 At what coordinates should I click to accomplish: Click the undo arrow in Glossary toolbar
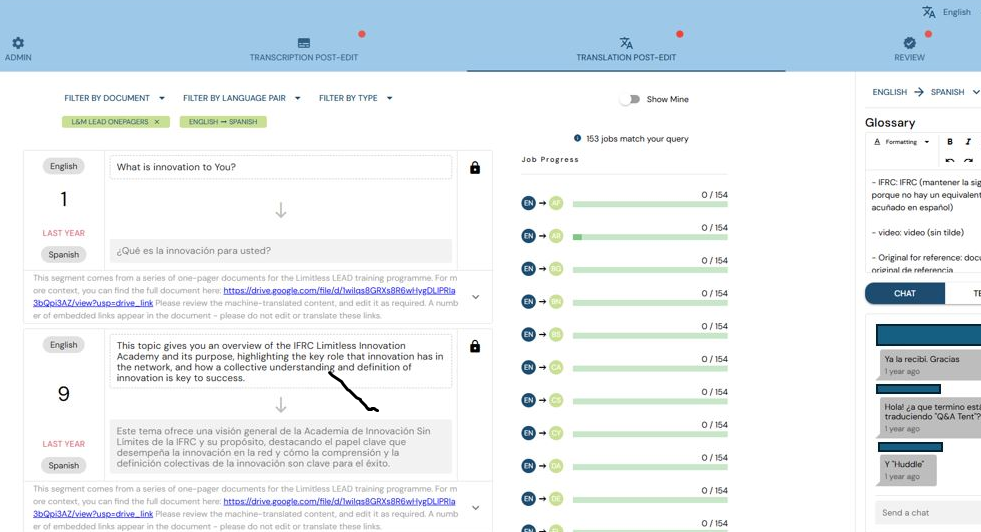[x=950, y=160]
